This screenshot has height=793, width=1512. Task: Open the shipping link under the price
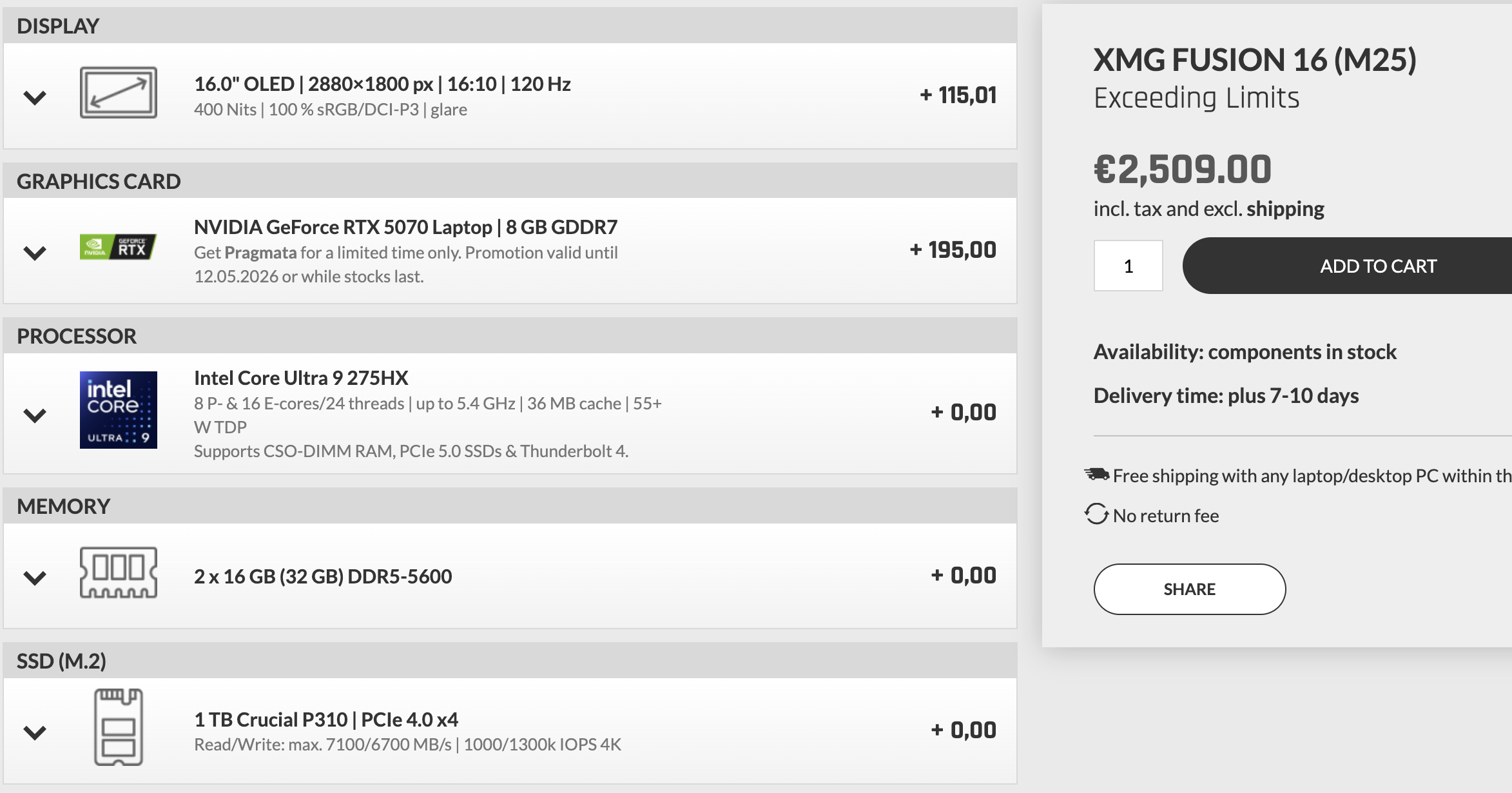(x=1285, y=209)
